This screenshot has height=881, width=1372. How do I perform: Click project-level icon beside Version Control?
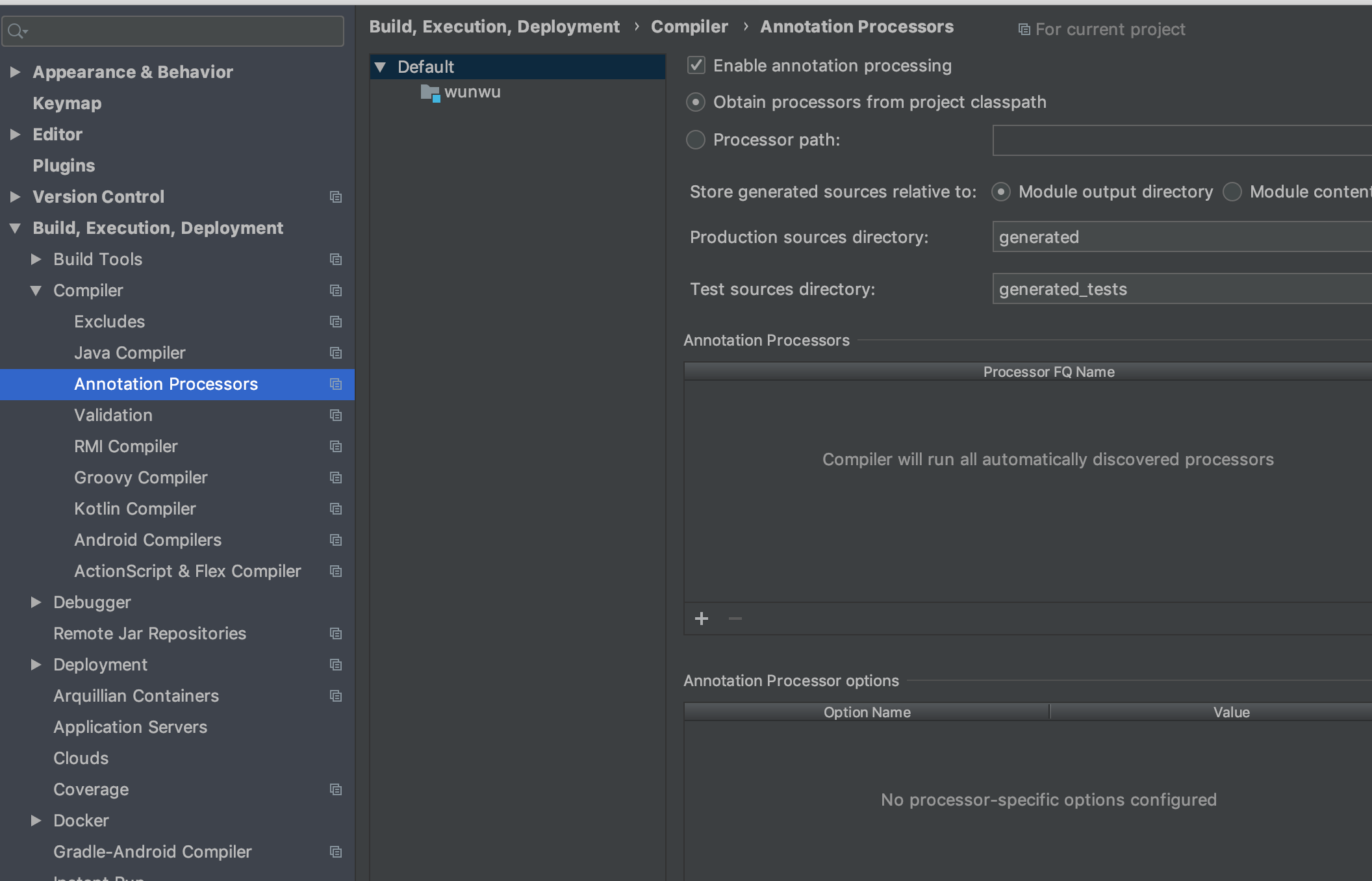point(336,197)
